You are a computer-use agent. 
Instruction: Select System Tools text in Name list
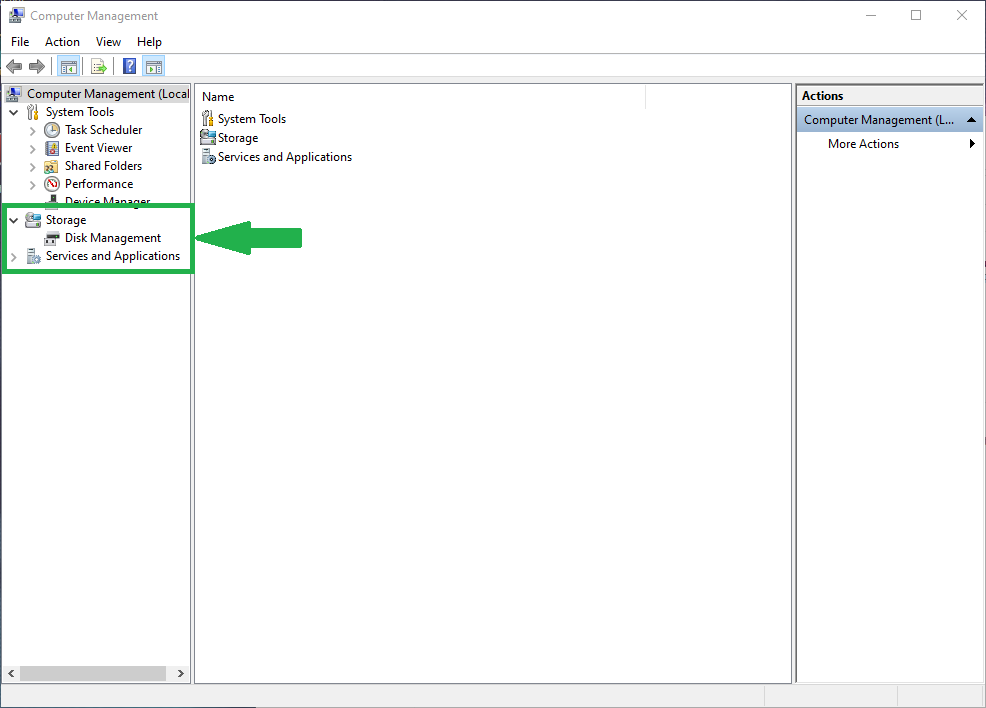point(252,118)
